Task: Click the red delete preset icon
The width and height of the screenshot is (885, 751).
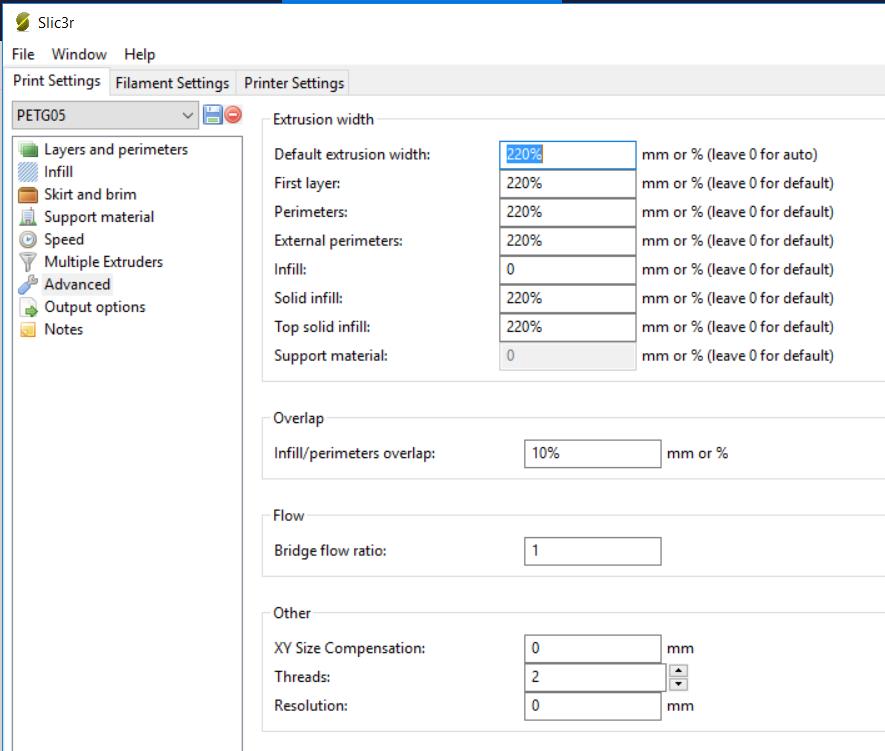Action: (x=233, y=115)
